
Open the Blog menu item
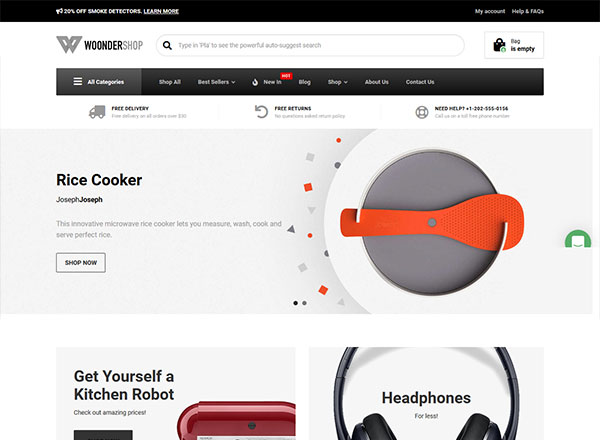[x=305, y=82]
